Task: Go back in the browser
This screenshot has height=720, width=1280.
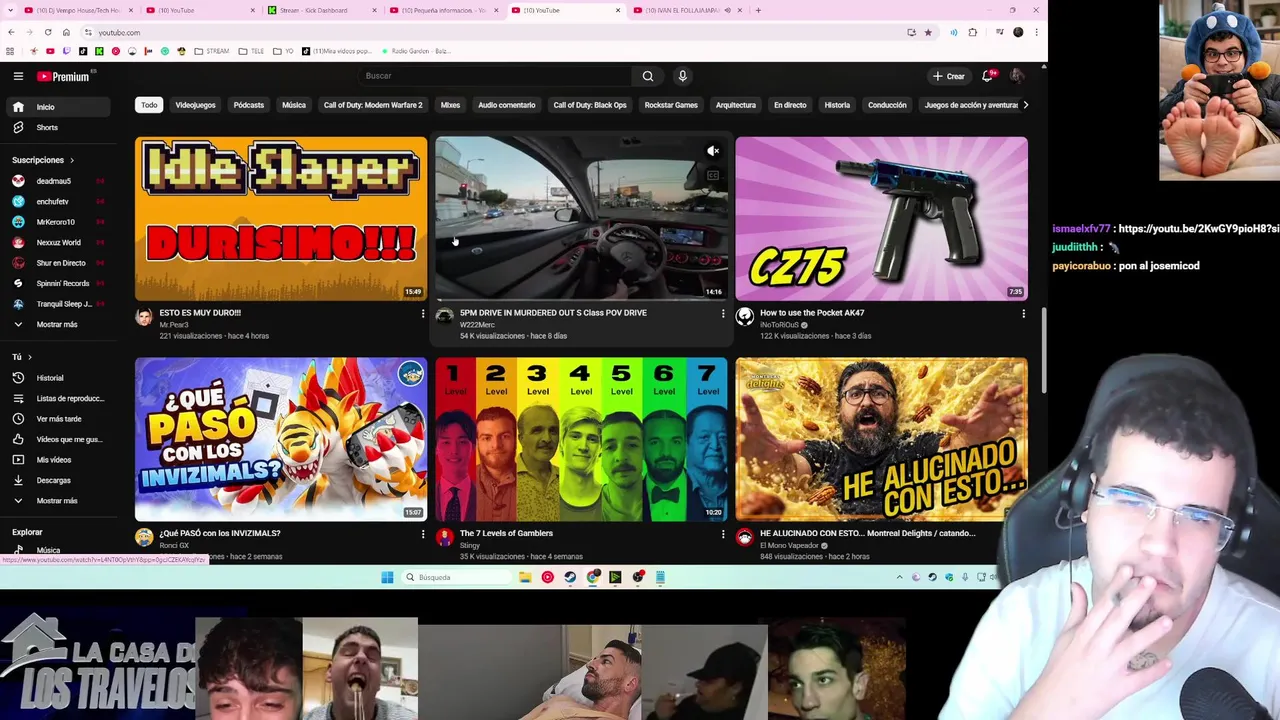Action: tap(11, 33)
